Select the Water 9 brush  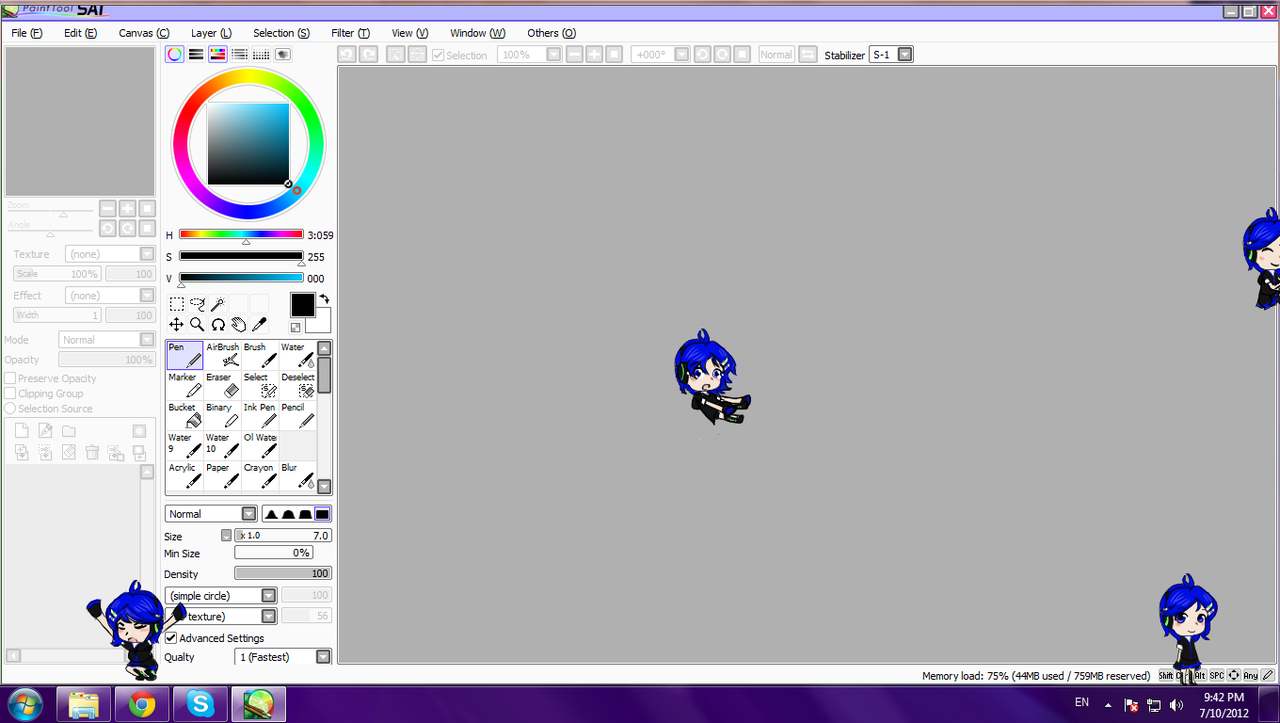[x=185, y=445]
